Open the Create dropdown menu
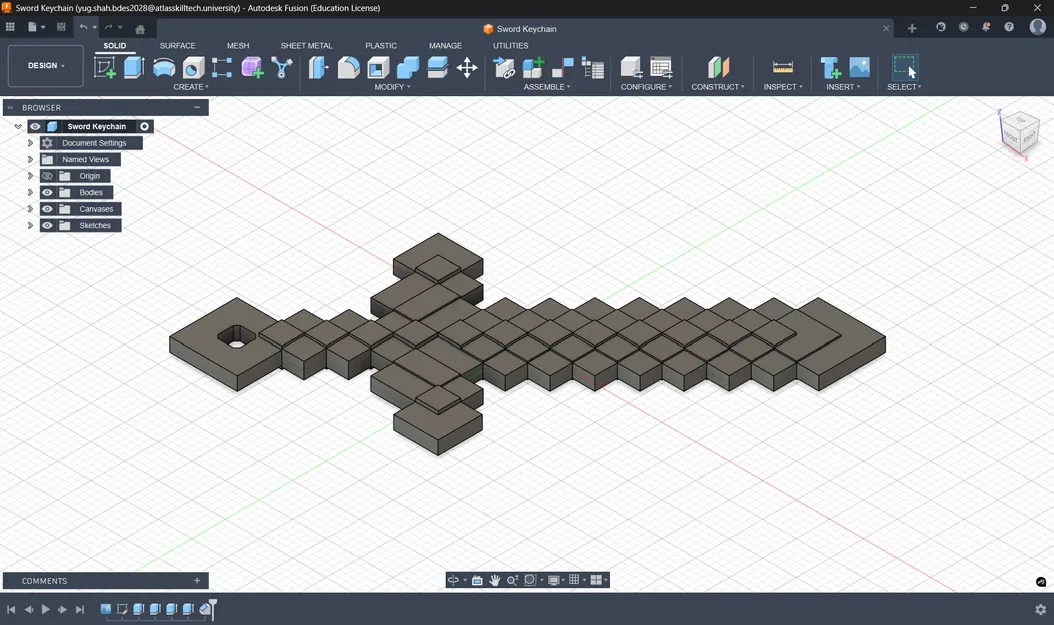 [191, 86]
